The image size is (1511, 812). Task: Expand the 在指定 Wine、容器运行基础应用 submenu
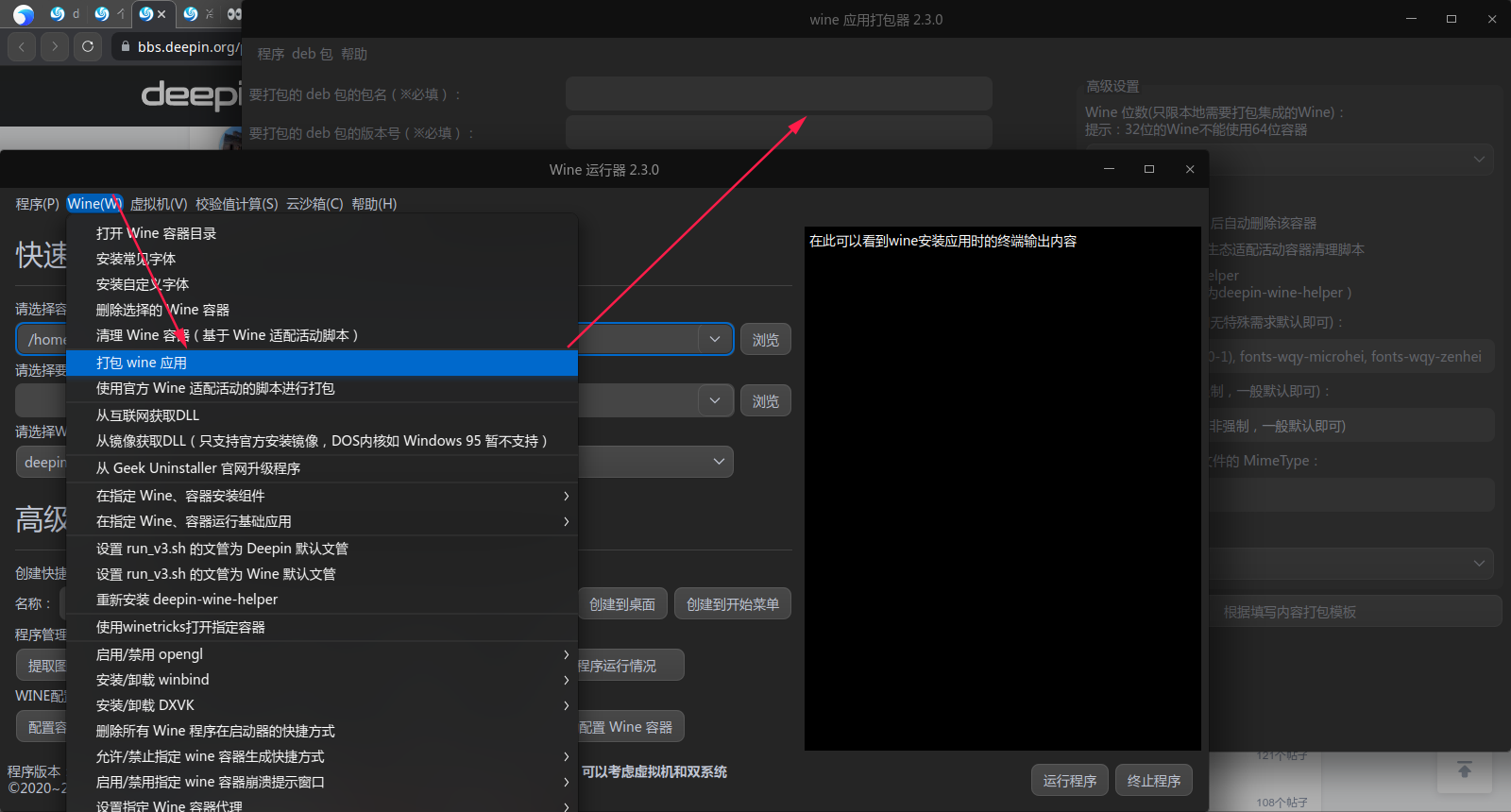[322, 521]
